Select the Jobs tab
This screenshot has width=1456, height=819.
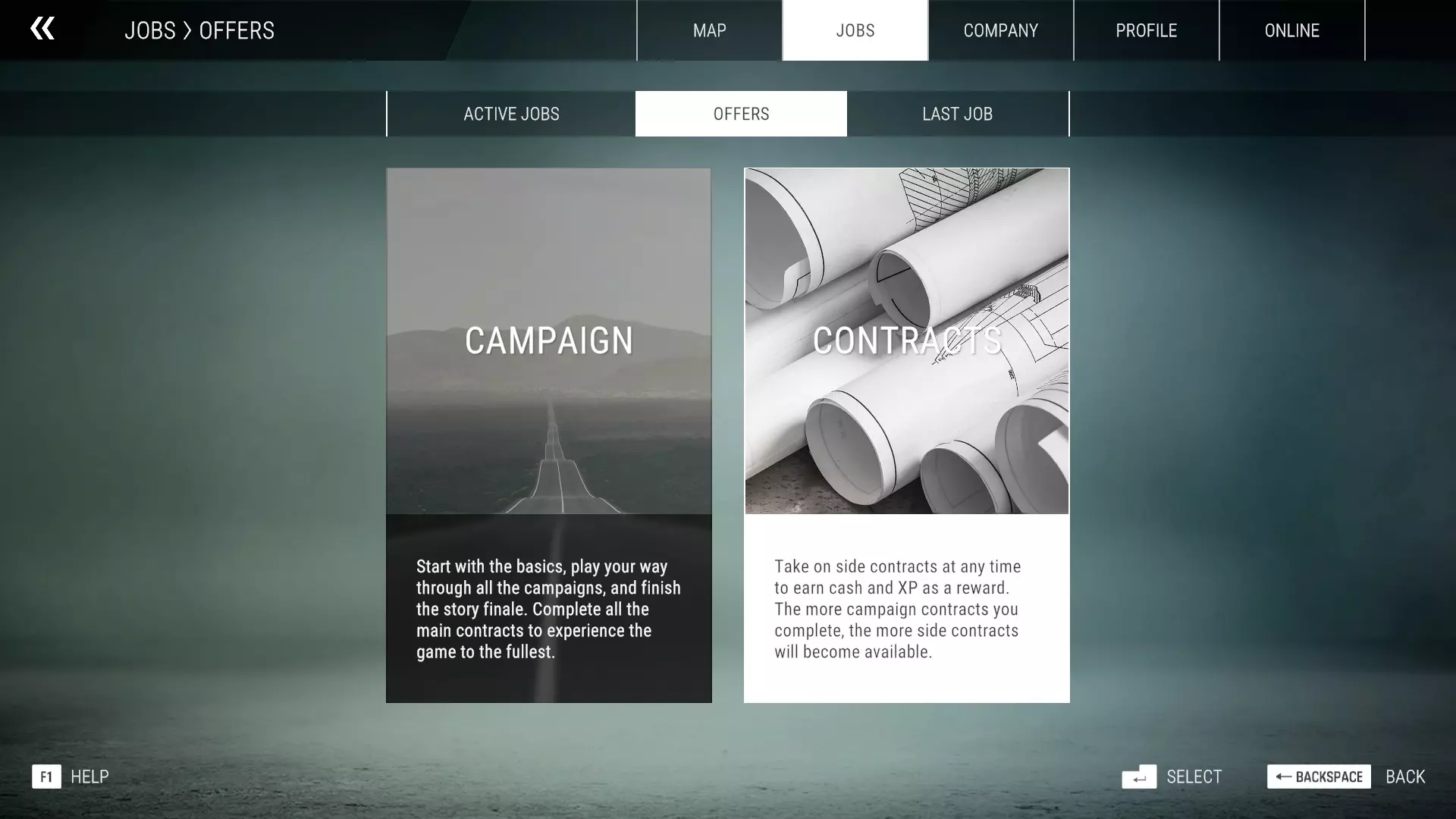click(855, 30)
